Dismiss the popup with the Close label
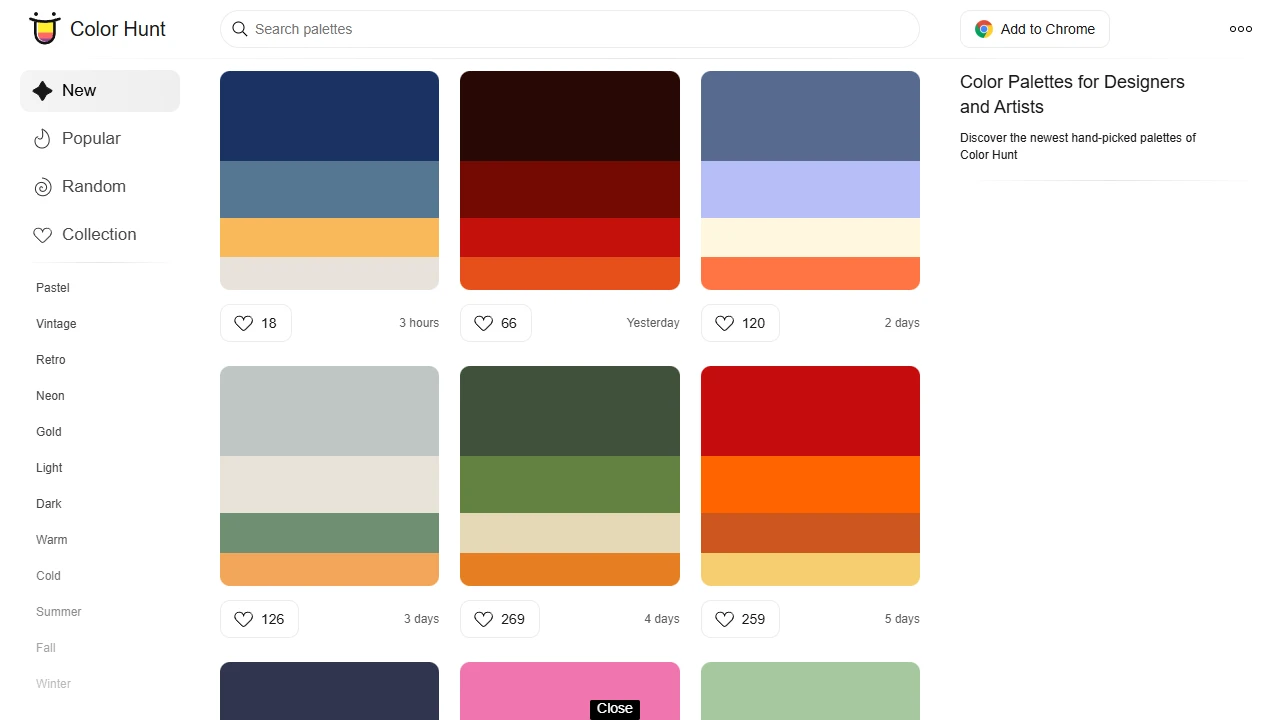The height and width of the screenshot is (720, 1280). [x=614, y=709]
